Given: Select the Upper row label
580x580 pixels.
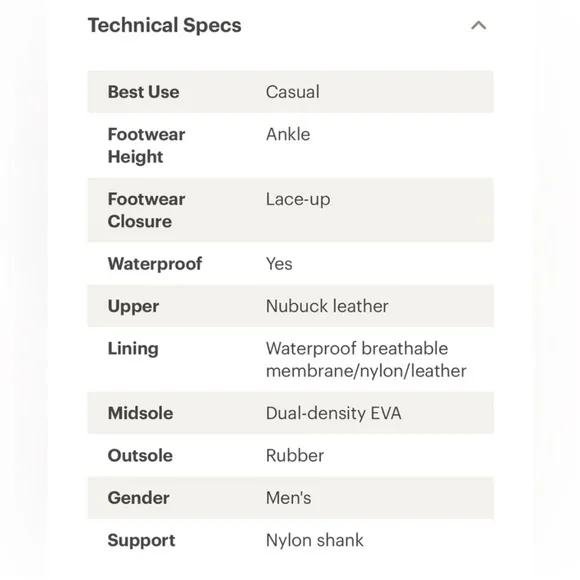Looking at the screenshot, I should (x=134, y=306).
